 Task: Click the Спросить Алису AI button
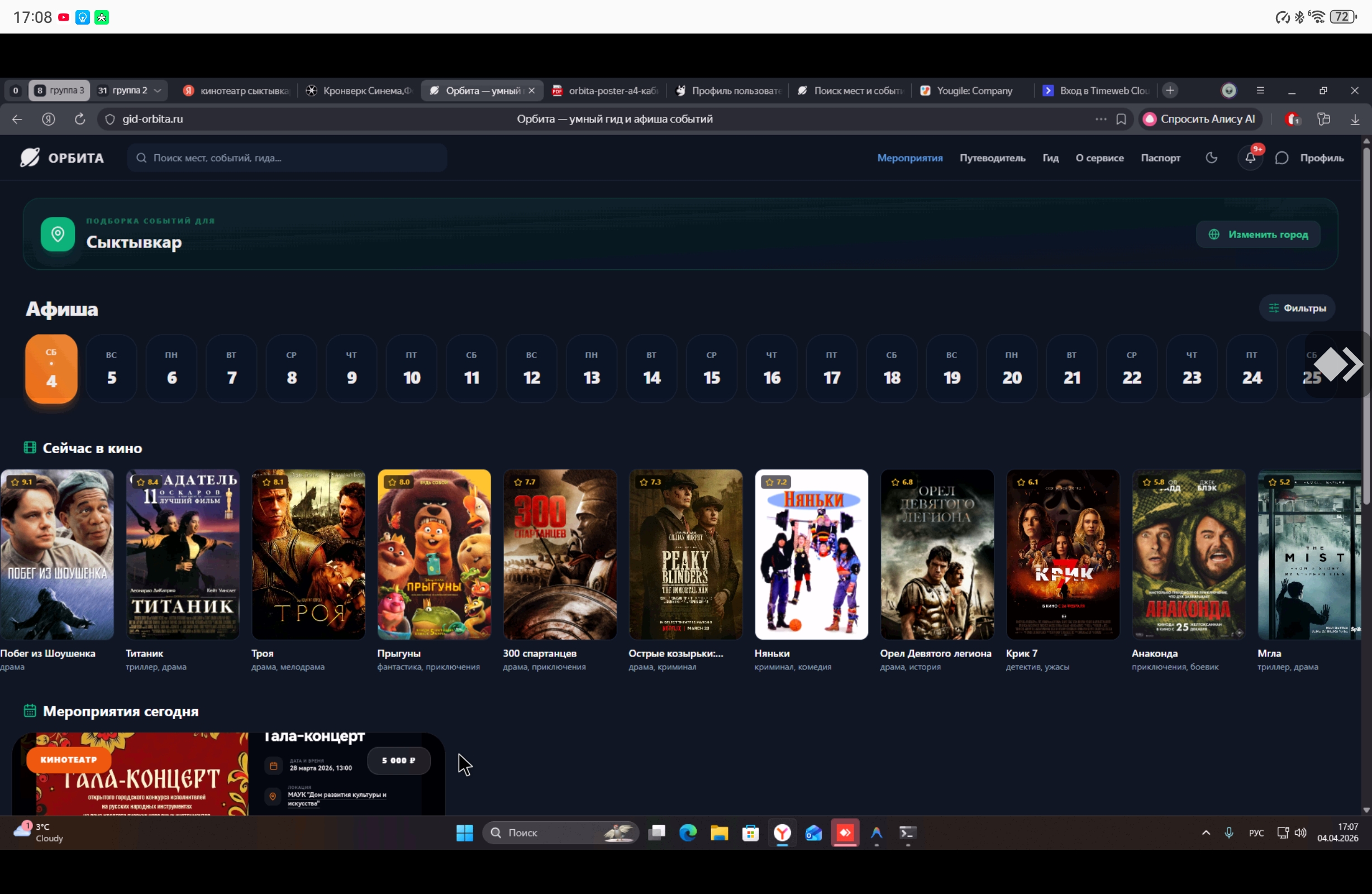[1200, 119]
